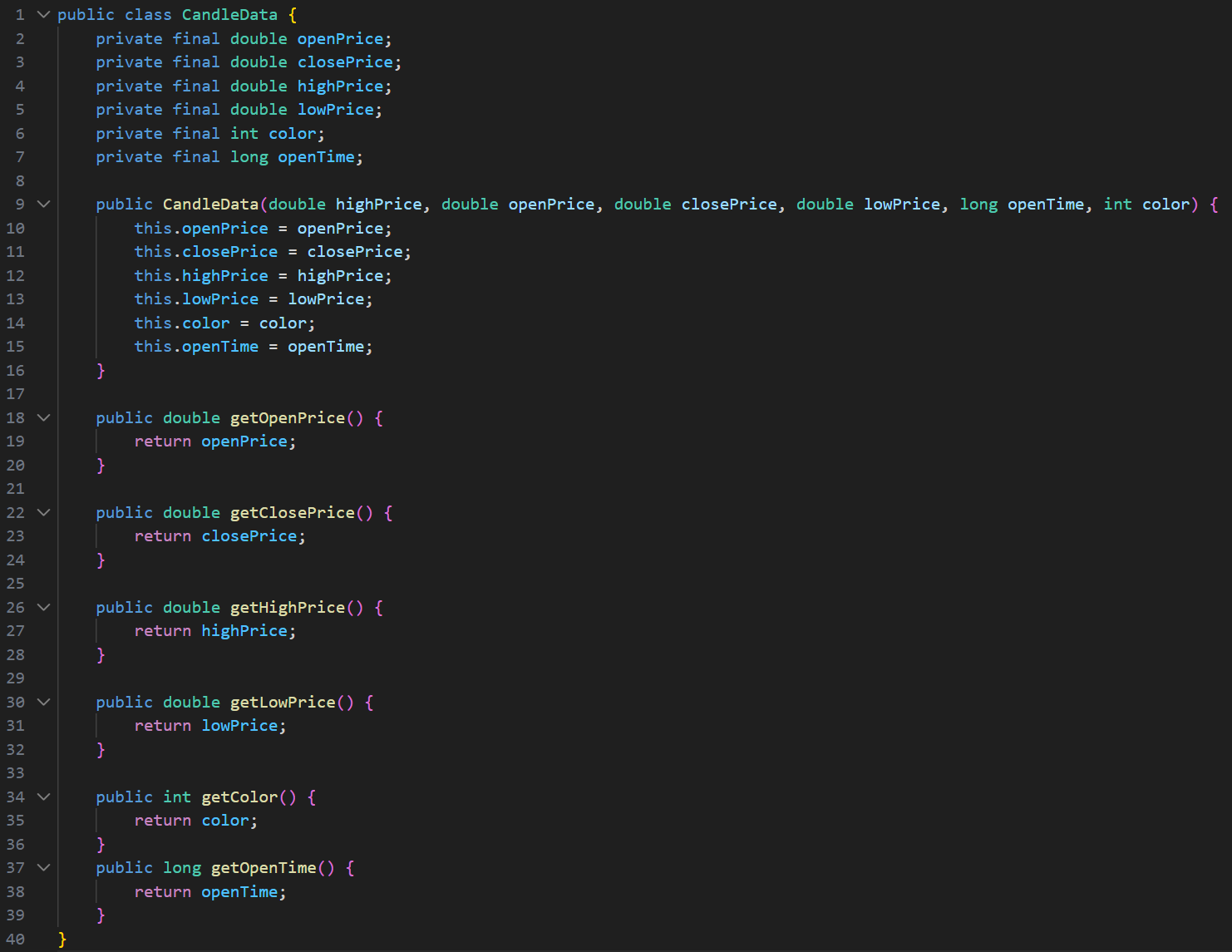Click the openTime field declaration on line 7
The height and width of the screenshot is (952, 1232).
(x=316, y=157)
